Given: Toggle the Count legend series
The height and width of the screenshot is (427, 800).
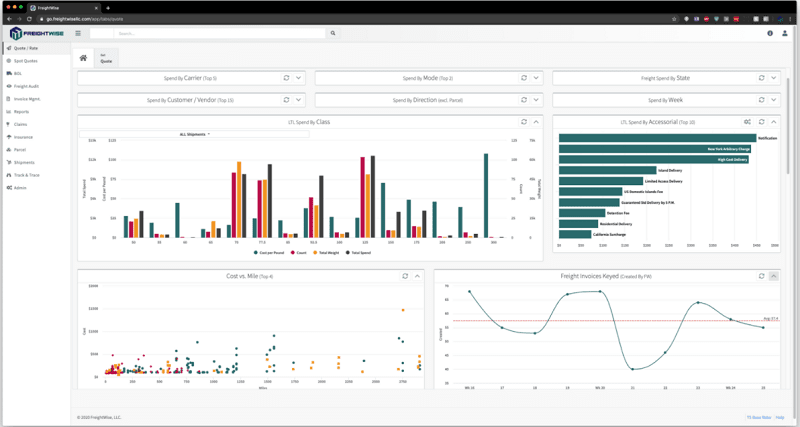Looking at the screenshot, I should click(x=301, y=253).
